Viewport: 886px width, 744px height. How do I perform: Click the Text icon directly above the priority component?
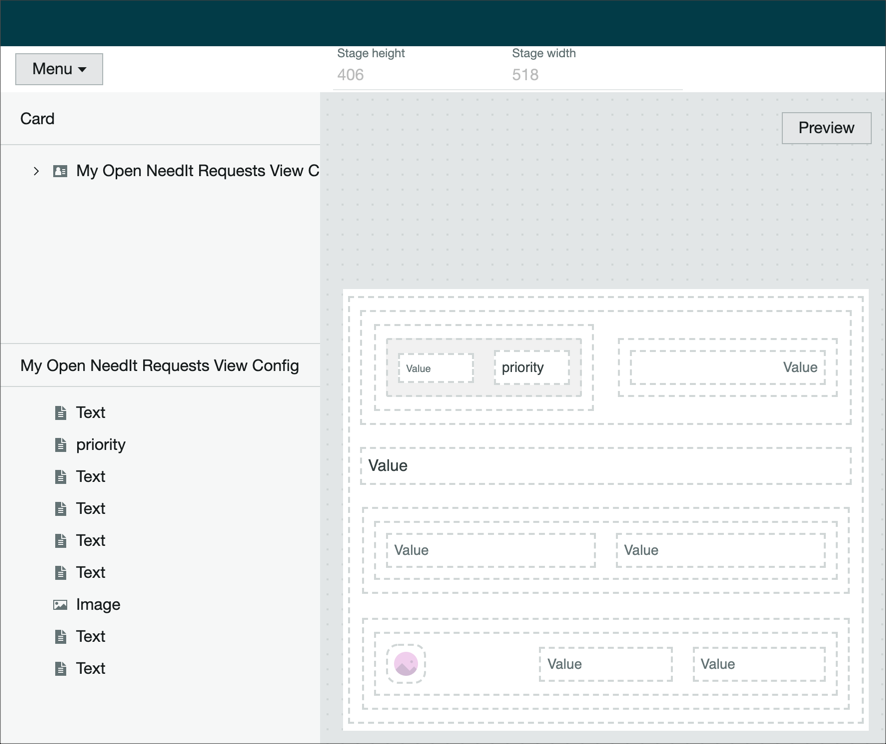(x=61, y=412)
